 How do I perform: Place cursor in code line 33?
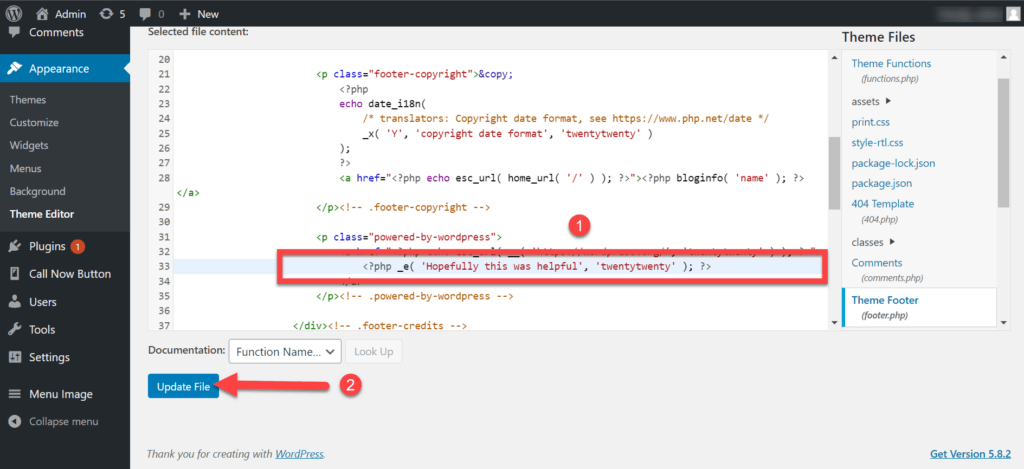coord(537,267)
